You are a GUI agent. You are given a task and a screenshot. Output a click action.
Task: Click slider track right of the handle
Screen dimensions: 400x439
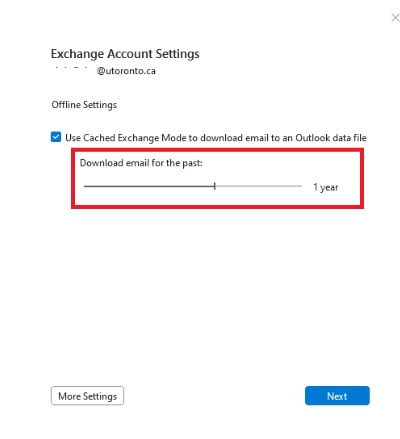(259, 186)
